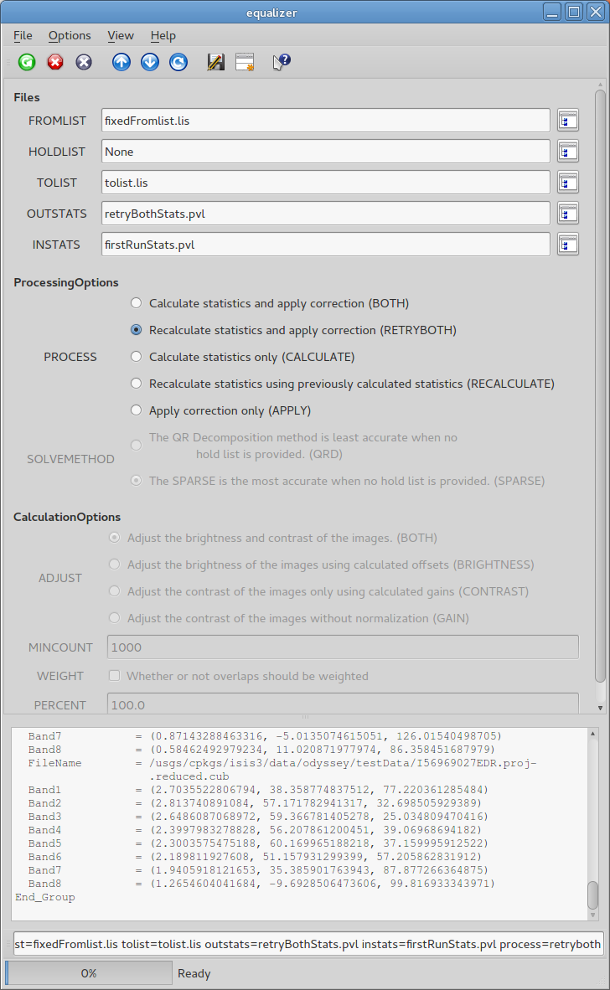
Task: Open the File menu
Action: [x=23, y=35]
